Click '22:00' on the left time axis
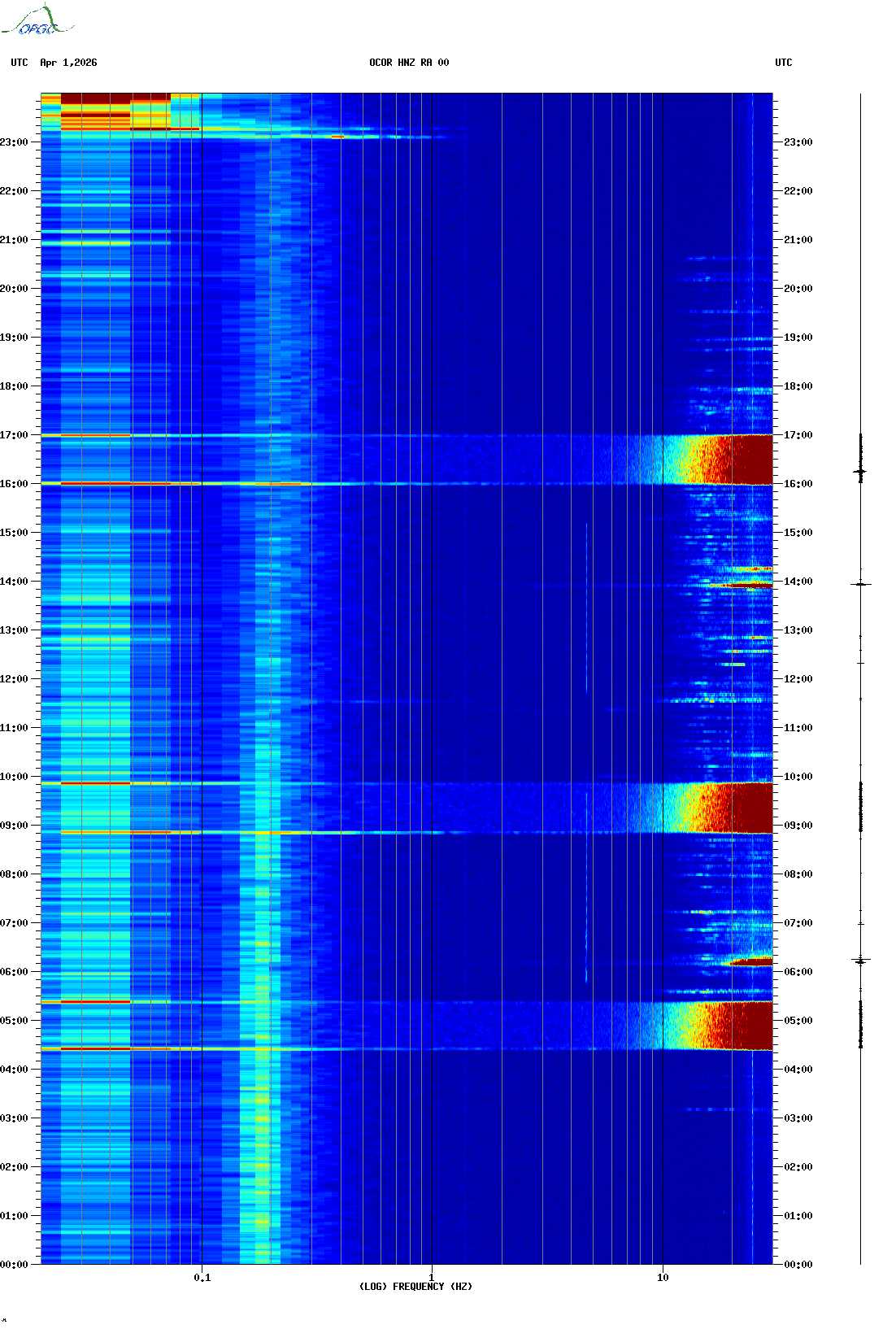 coord(14,191)
